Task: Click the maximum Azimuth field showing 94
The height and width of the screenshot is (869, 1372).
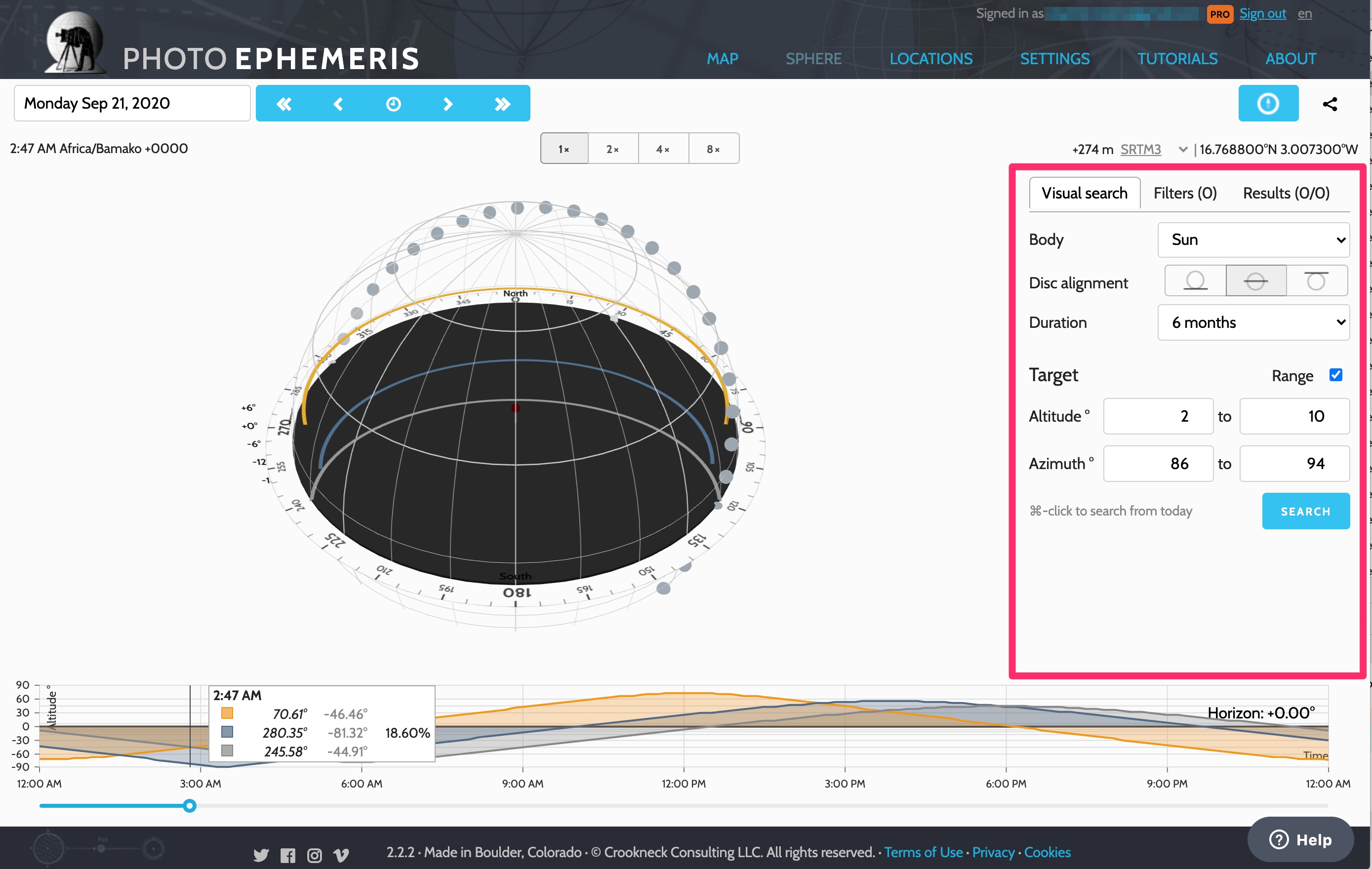Action: [x=1294, y=464]
